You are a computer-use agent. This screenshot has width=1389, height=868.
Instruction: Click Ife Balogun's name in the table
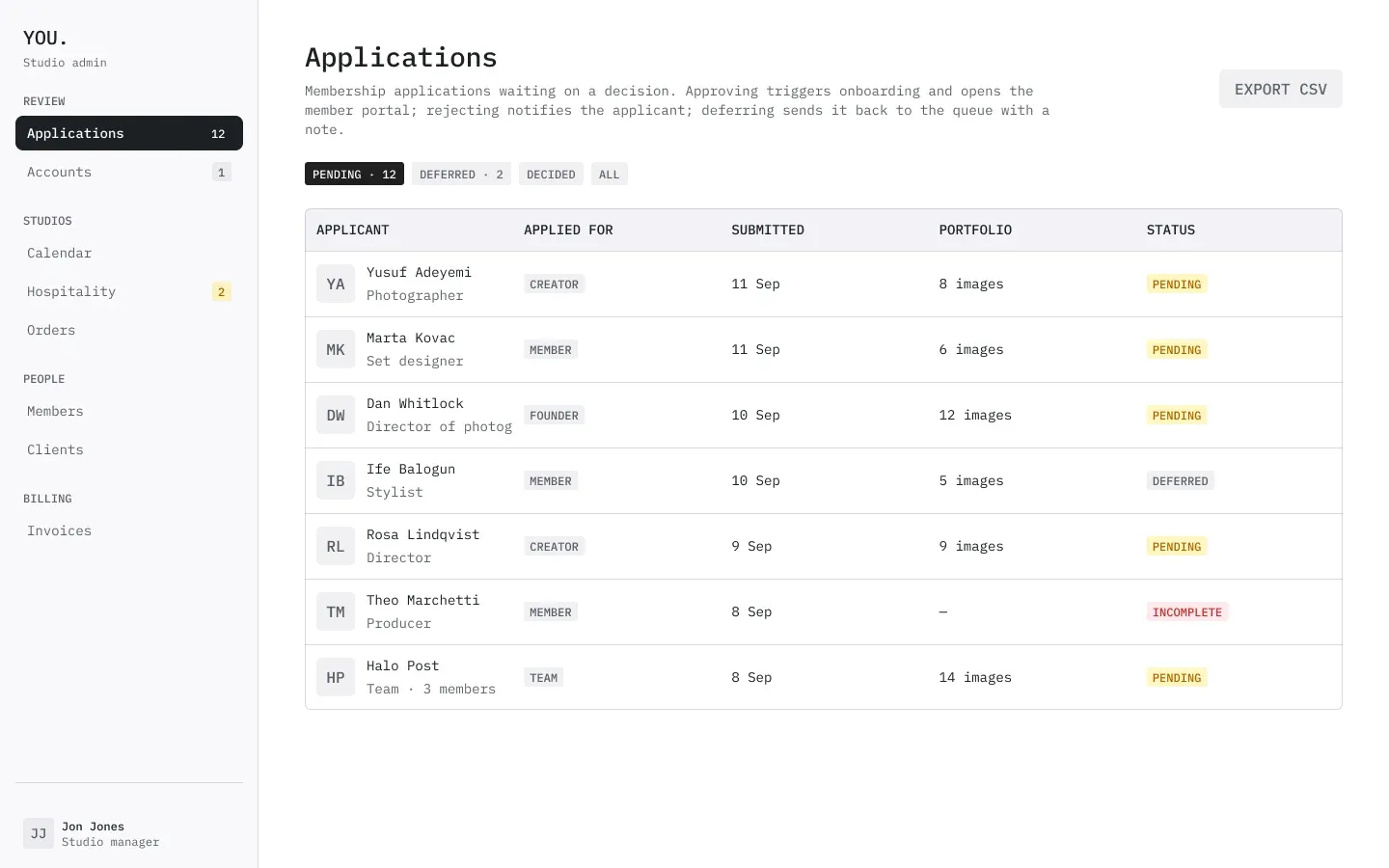411,470
